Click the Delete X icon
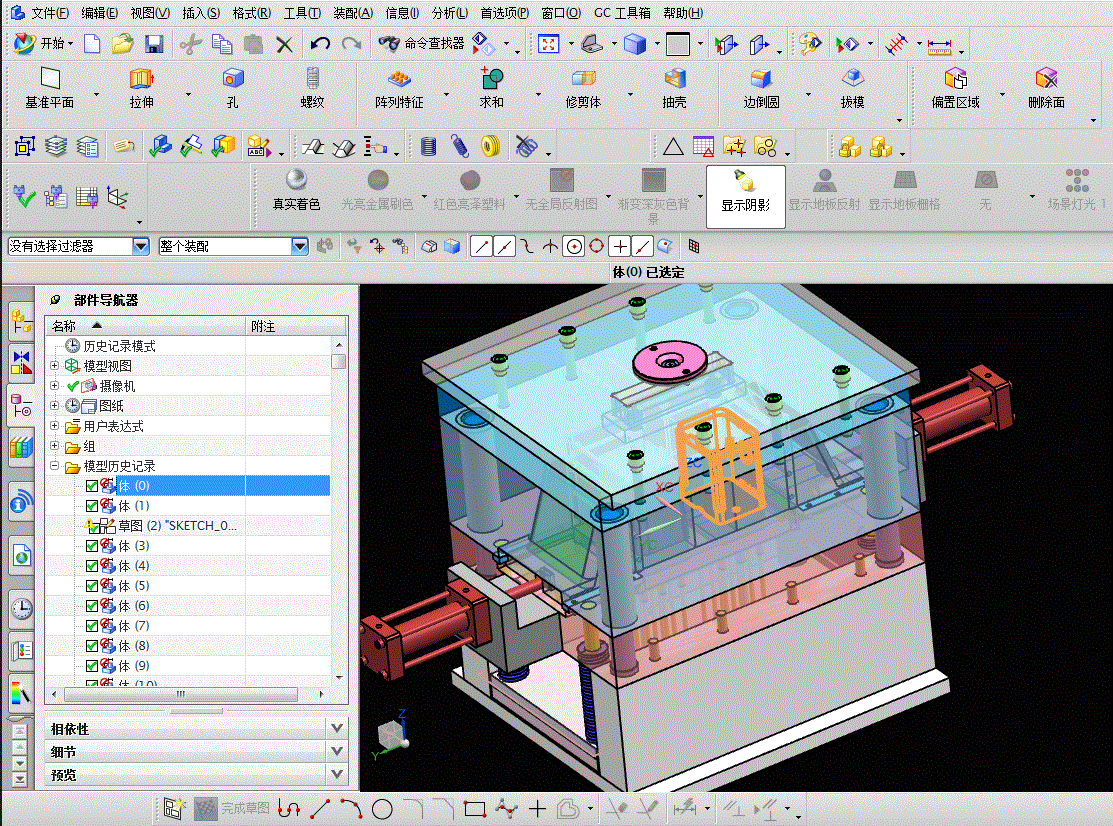 [x=284, y=45]
